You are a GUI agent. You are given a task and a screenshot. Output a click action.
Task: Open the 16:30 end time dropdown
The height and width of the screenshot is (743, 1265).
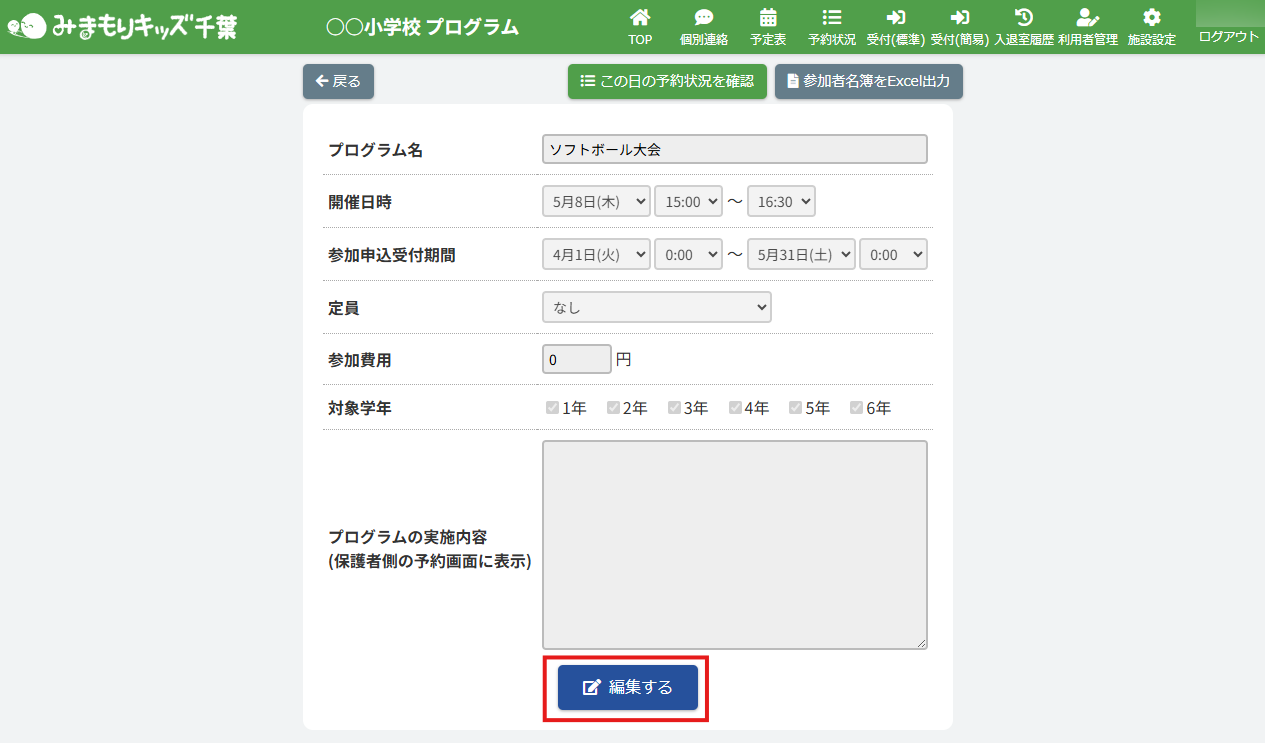781,202
